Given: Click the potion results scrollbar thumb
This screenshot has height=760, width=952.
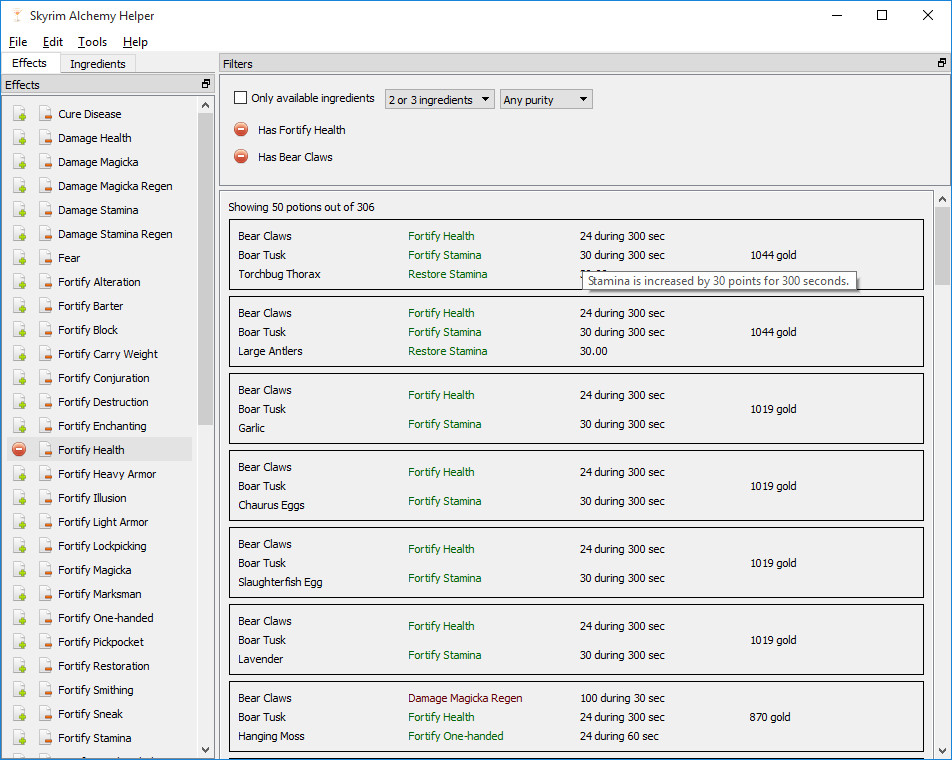Looking at the screenshot, I should click(x=942, y=245).
